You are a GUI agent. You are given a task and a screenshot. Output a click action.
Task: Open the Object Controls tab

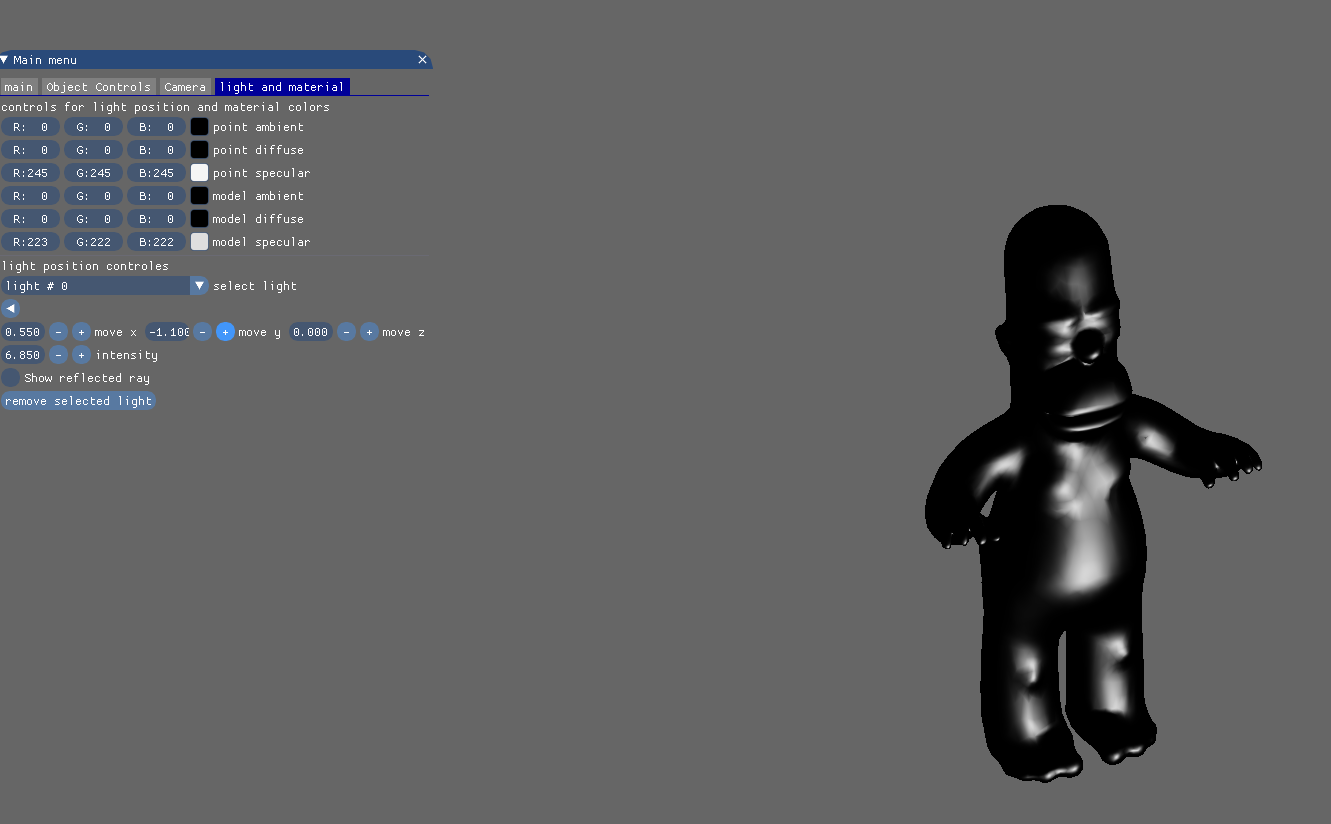pyautogui.click(x=97, y=86)
